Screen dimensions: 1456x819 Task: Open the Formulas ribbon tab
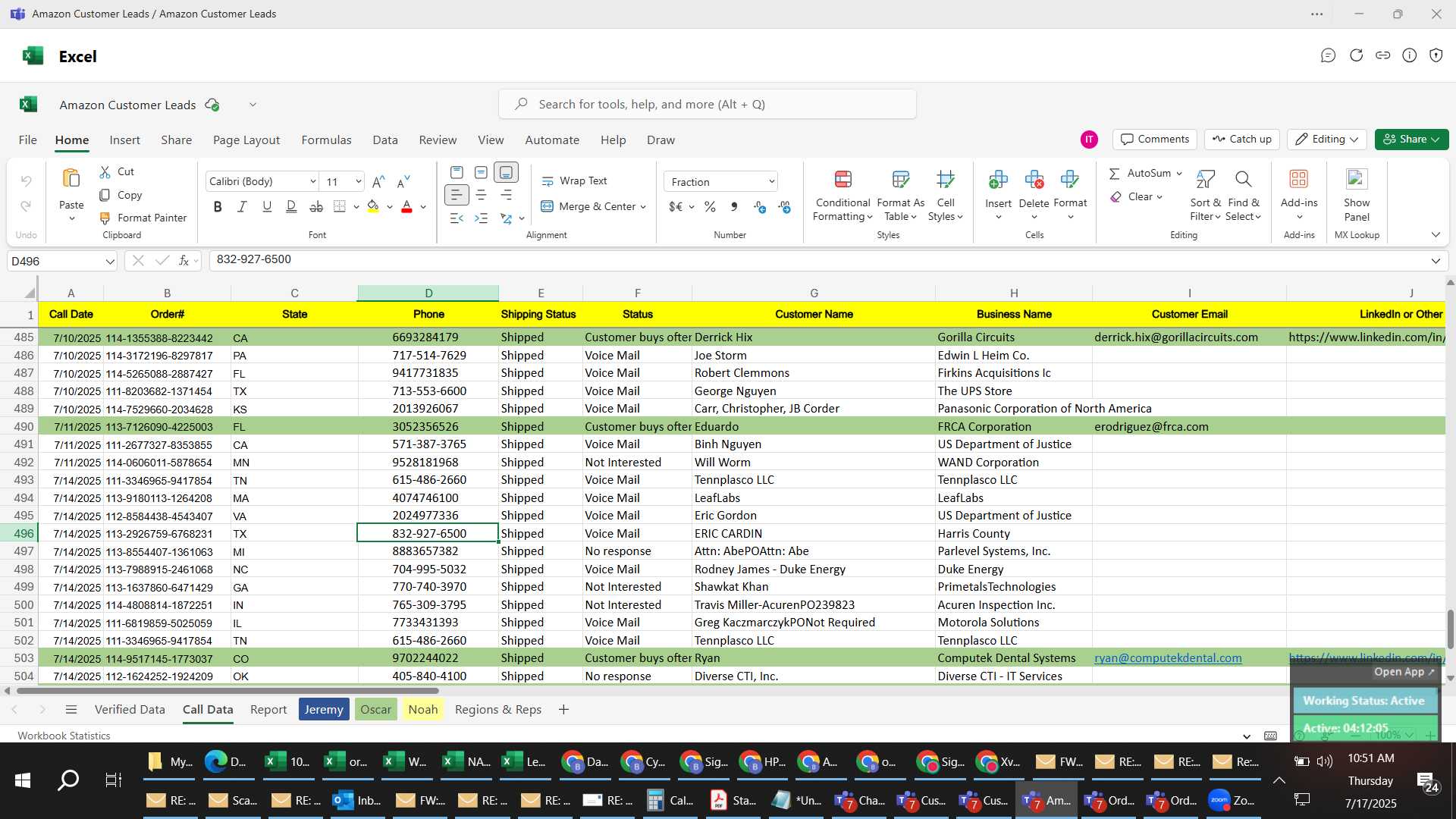[326, 140]
